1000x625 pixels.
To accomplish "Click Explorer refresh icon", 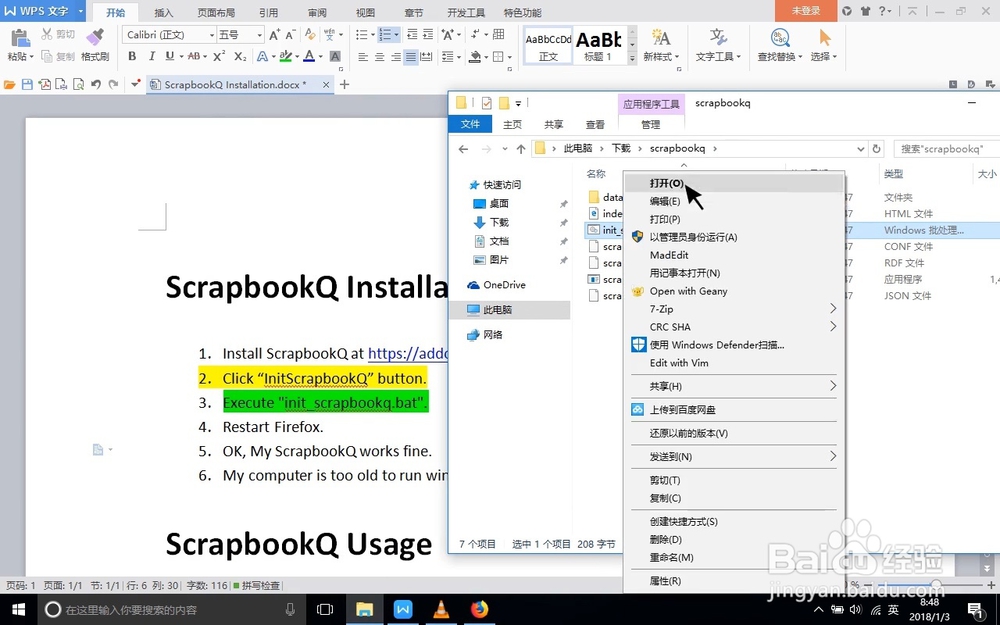I will (x=877, y=149).
